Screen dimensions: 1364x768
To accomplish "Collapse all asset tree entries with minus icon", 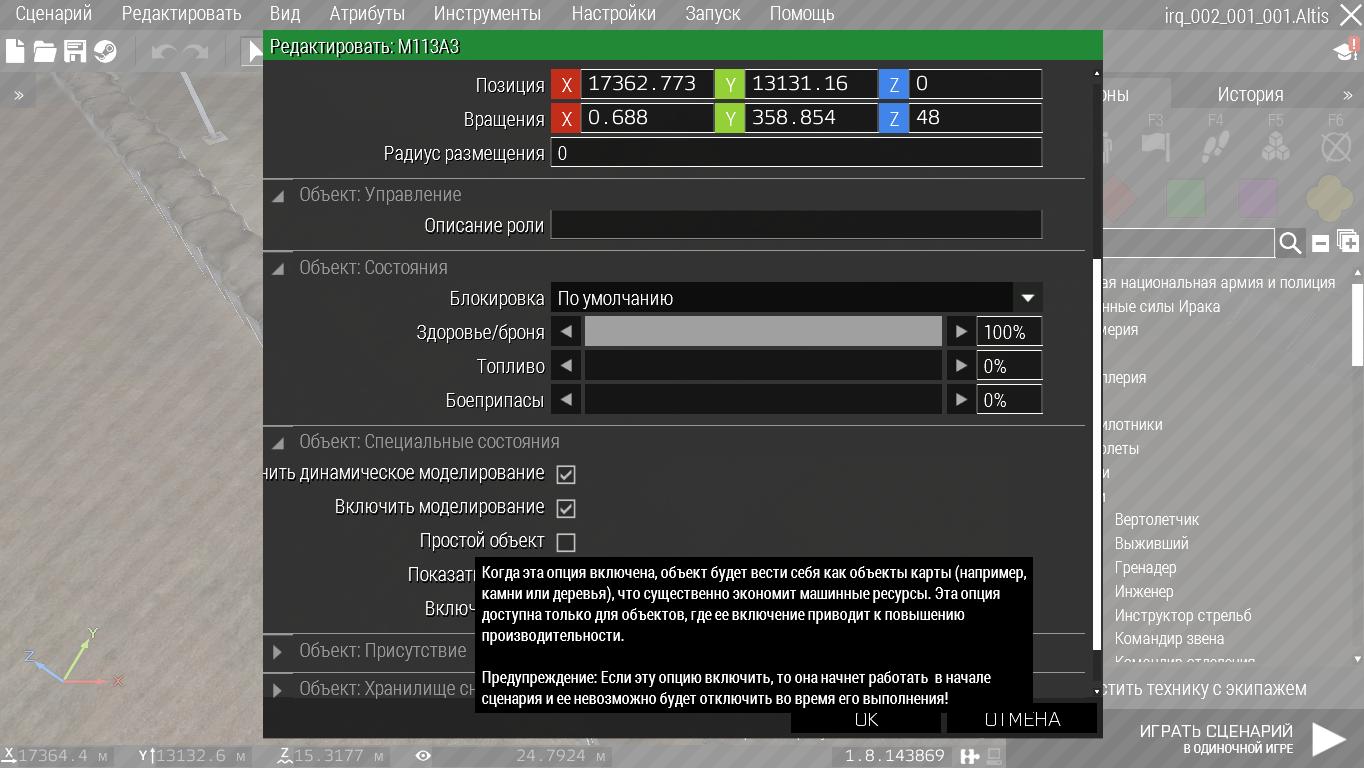I will [1320, 243].
